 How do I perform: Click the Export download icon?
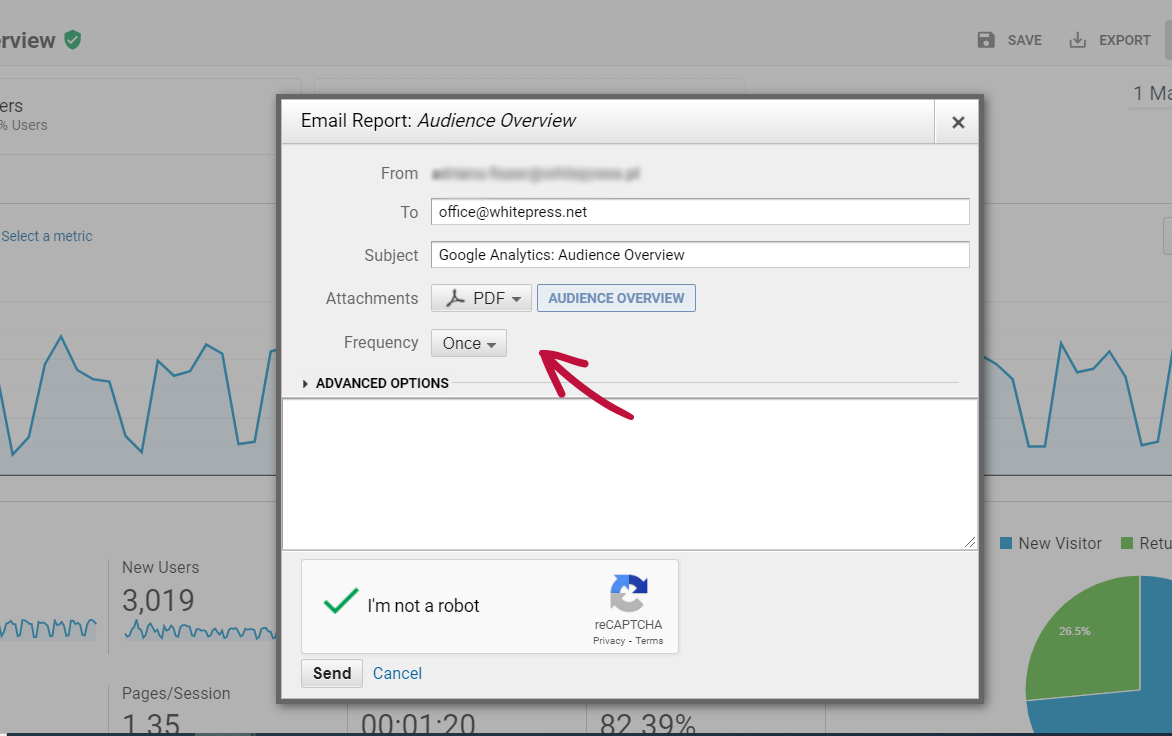(x=1077, y=40)
